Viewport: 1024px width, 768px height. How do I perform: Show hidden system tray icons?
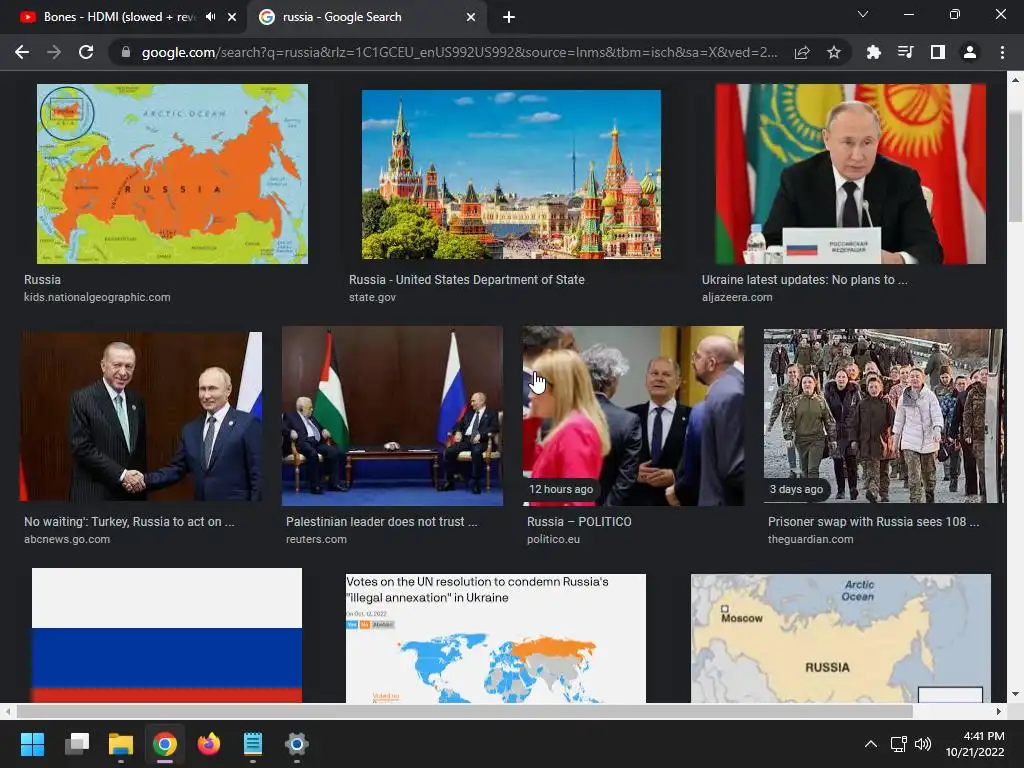click(x=871, y=744)
